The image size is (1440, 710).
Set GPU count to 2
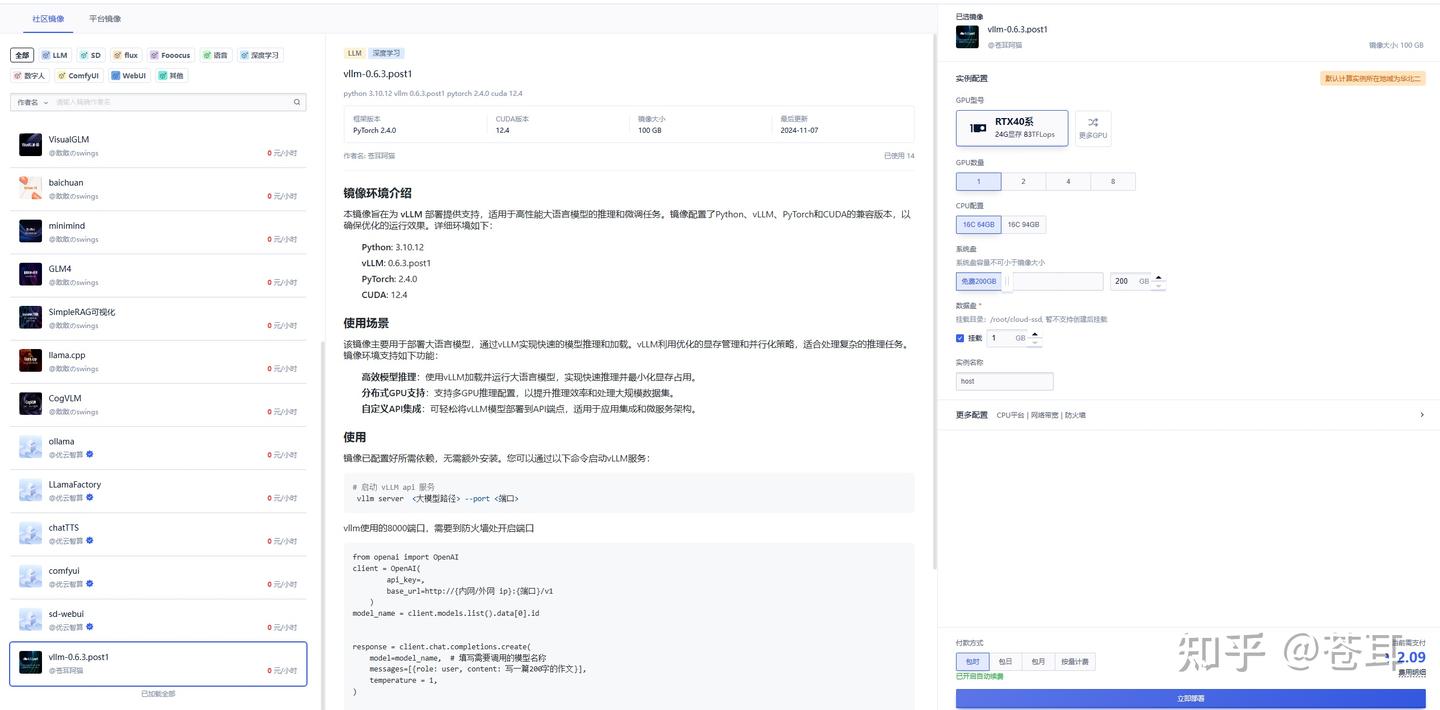1023,181
